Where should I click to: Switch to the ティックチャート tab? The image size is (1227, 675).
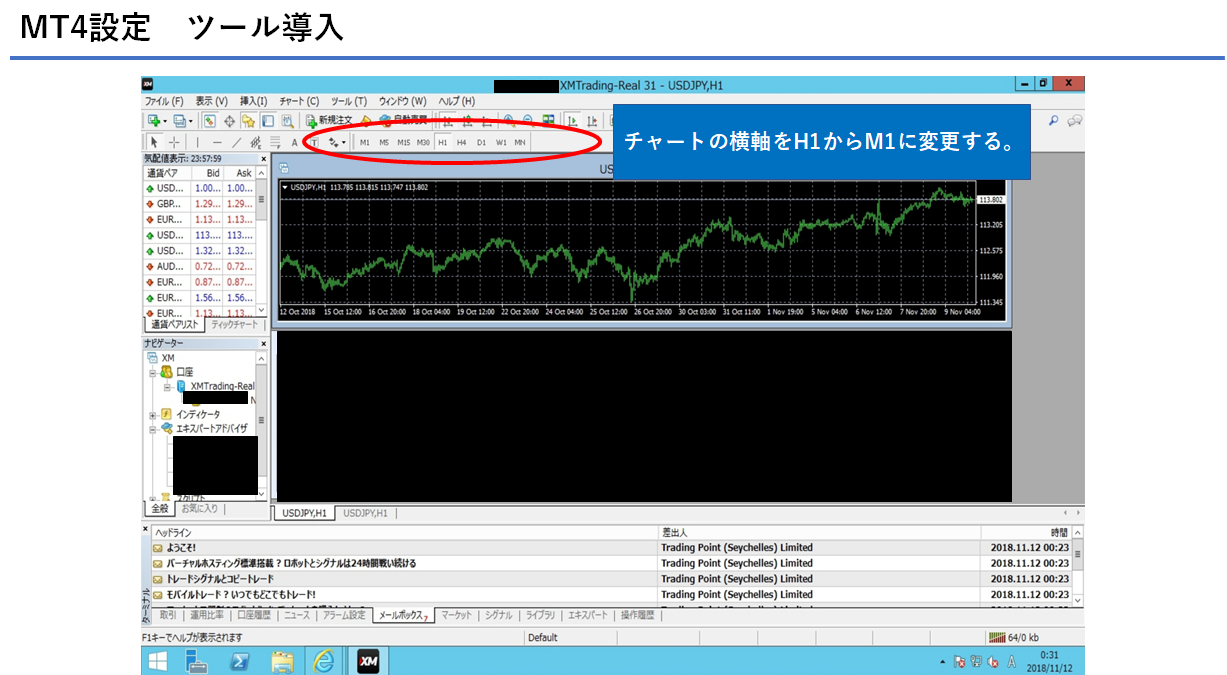(235, 325)
